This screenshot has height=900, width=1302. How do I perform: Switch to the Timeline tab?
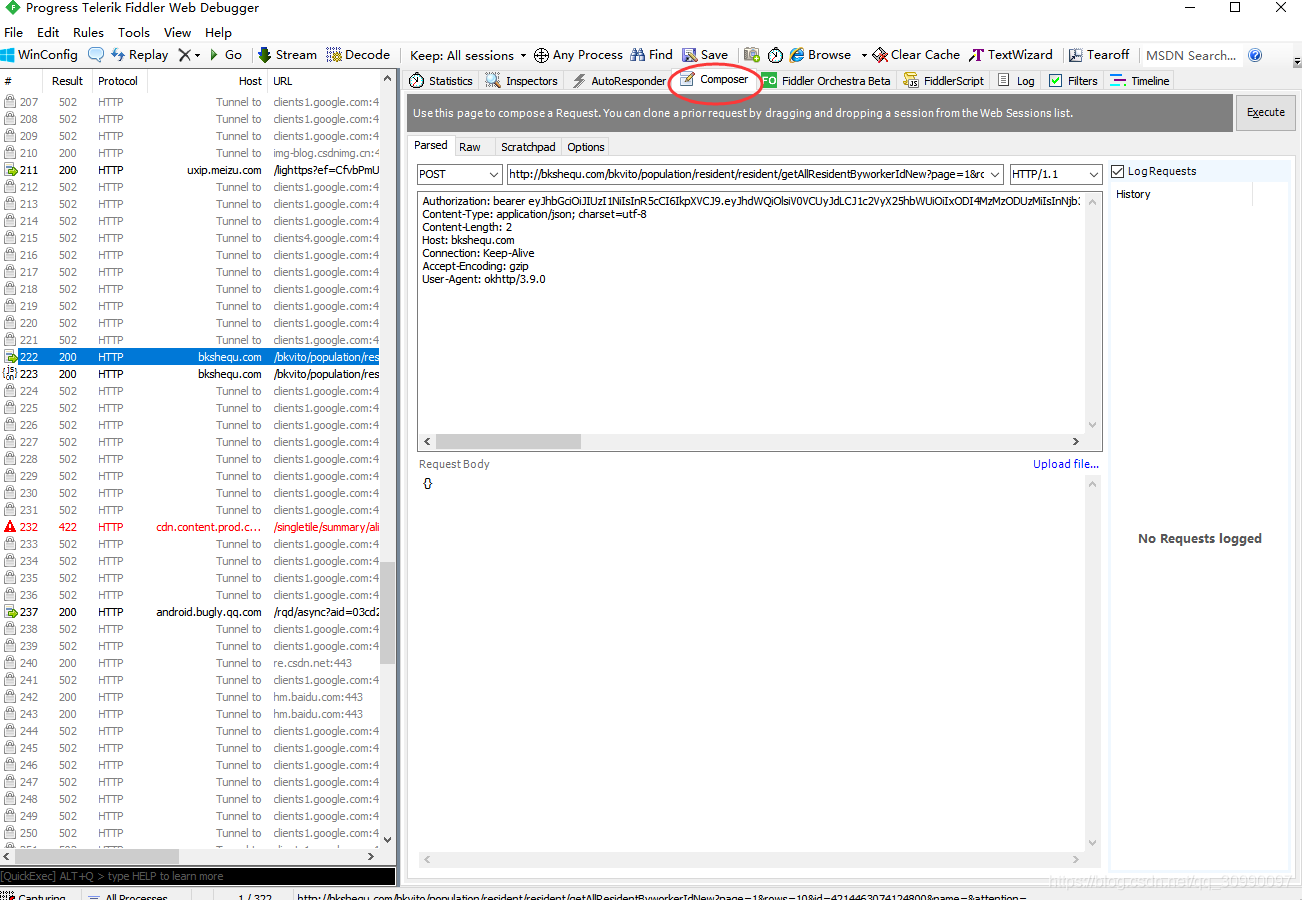point(1140,81)
